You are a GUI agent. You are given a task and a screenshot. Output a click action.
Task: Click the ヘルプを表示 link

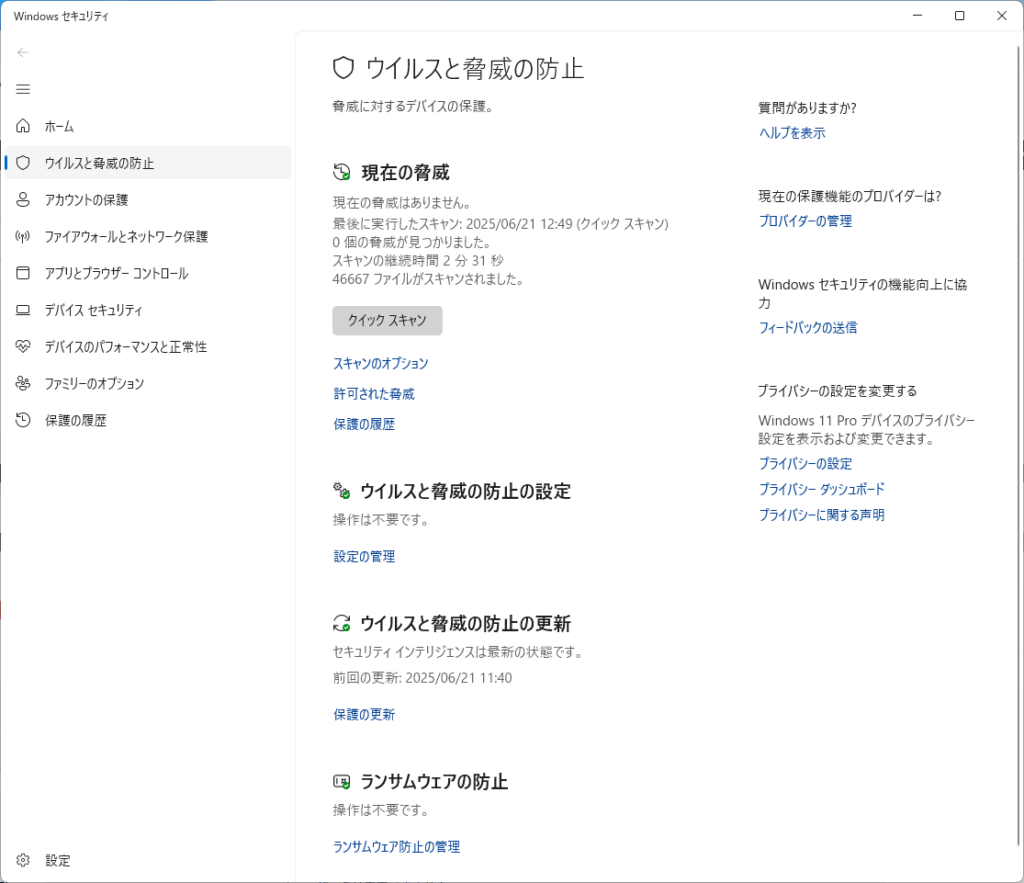(791, 133)
